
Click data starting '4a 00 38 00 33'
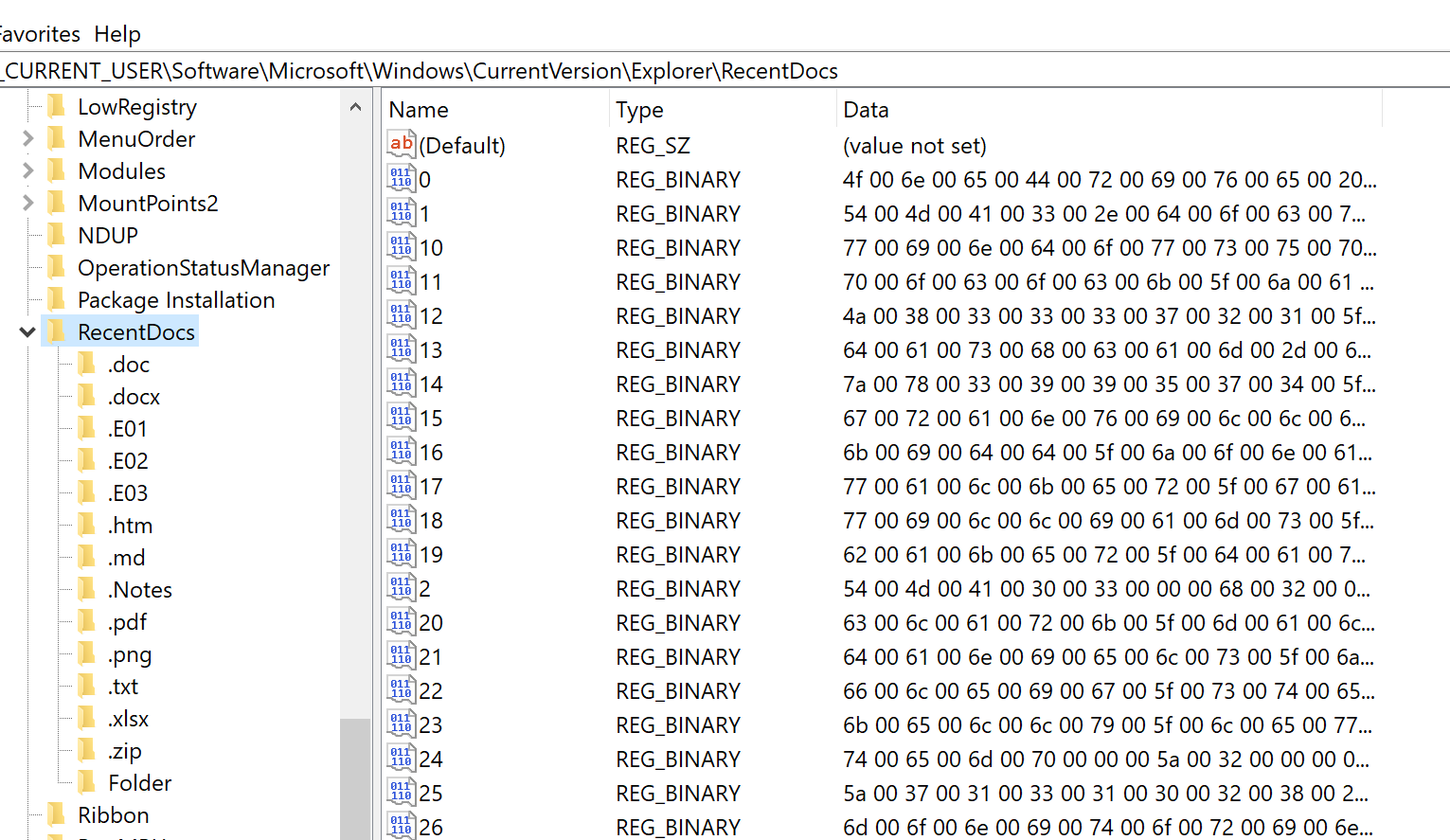point(1109,315)
